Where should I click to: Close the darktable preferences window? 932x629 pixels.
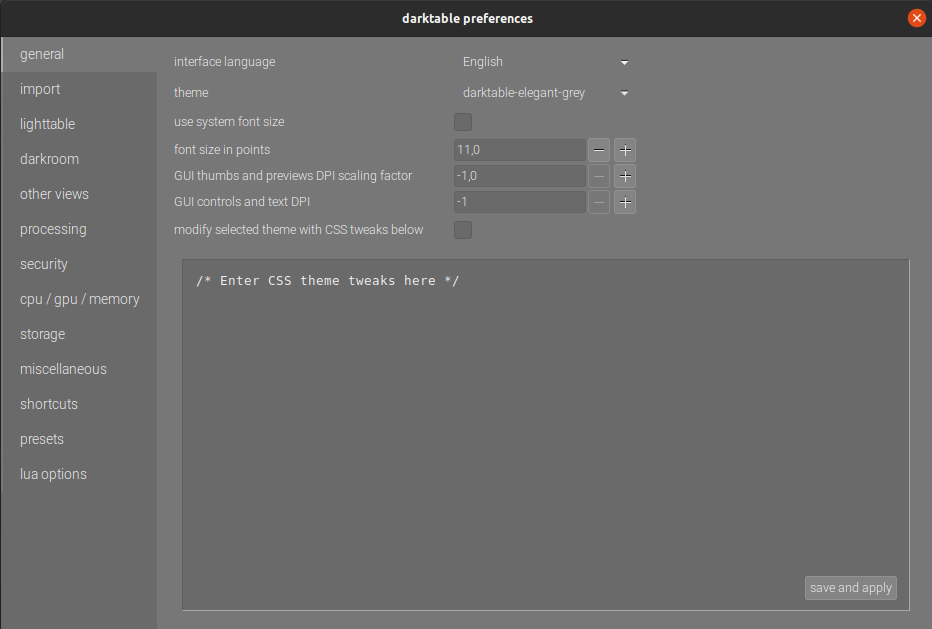tap(917, 18)
